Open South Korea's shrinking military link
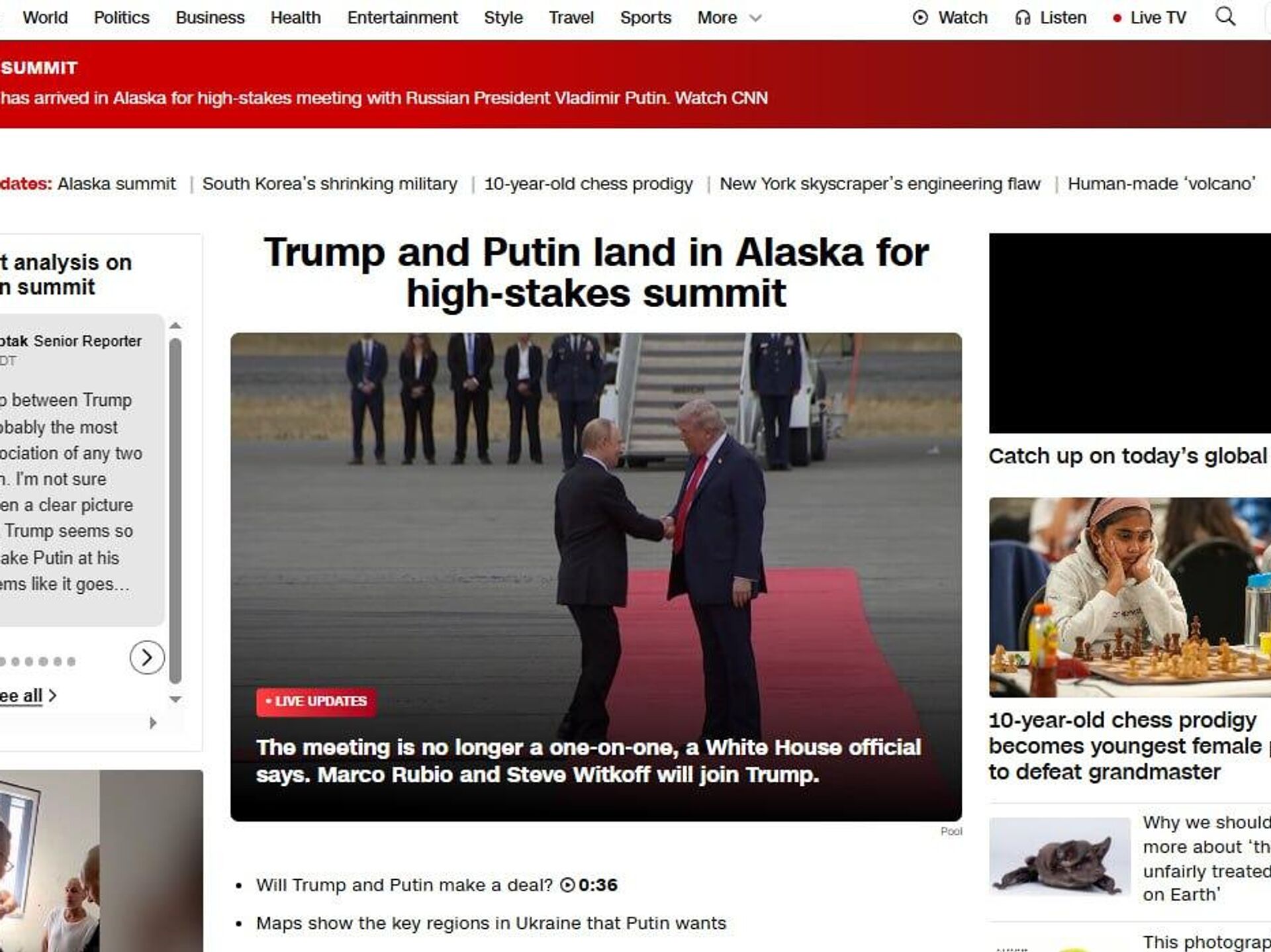The image size is (1271, 952). pyautogui.click(x=330, y=183)
